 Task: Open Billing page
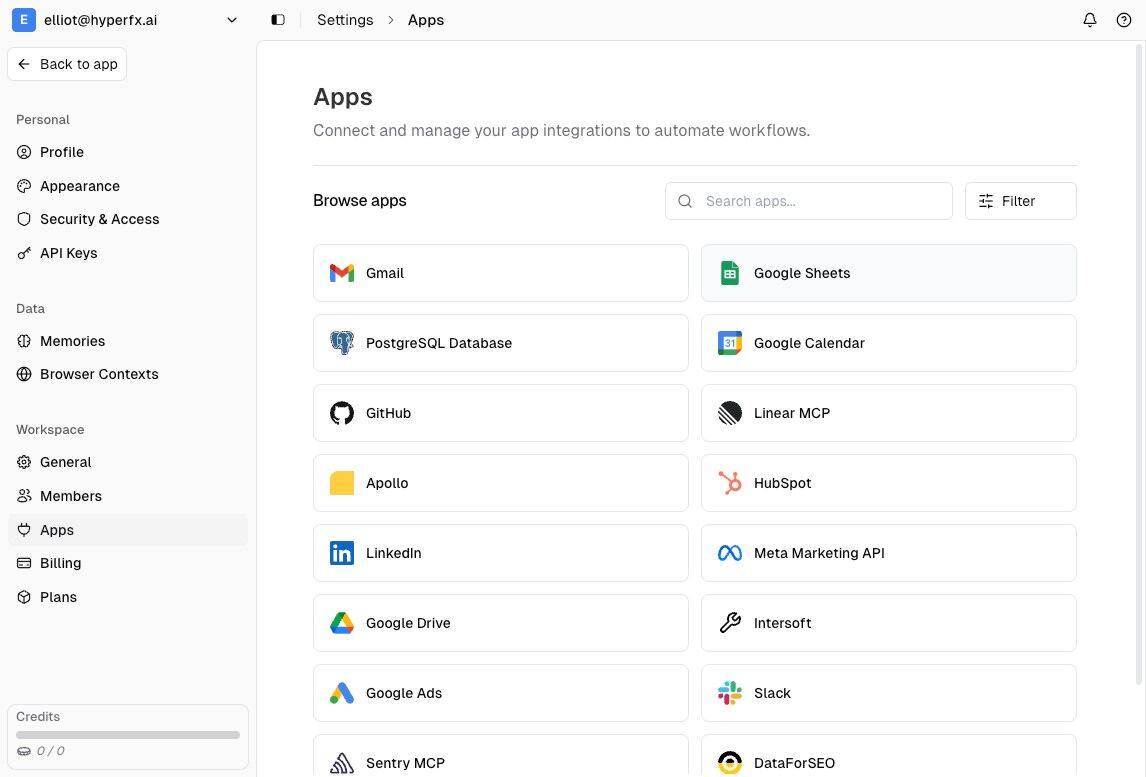pos(128,563)
